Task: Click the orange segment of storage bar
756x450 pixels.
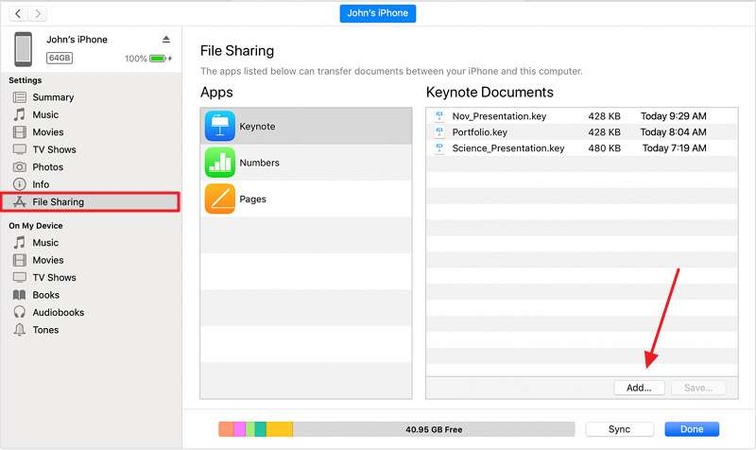Action: 226,429
